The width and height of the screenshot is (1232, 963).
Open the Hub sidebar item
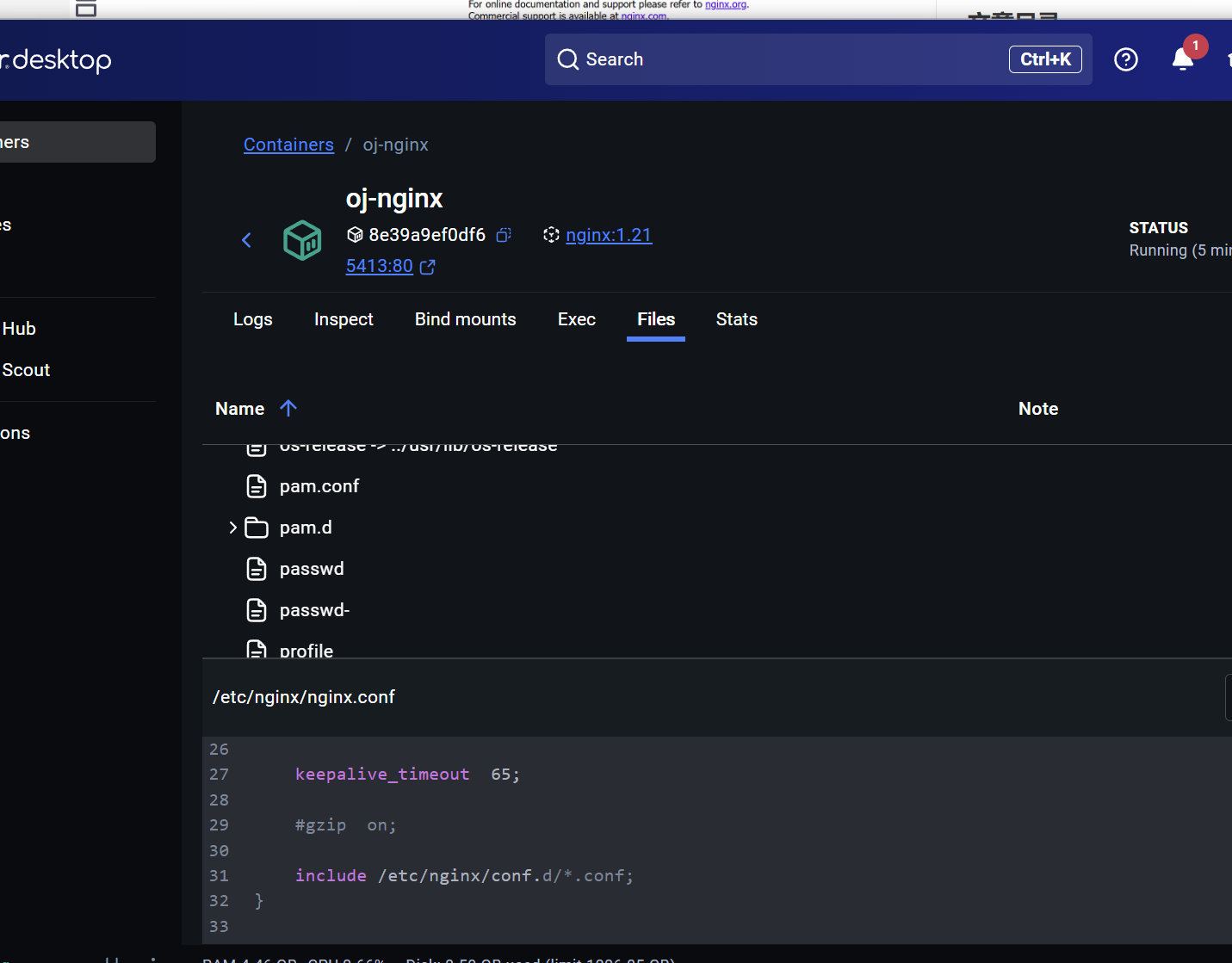coord(19,329)
